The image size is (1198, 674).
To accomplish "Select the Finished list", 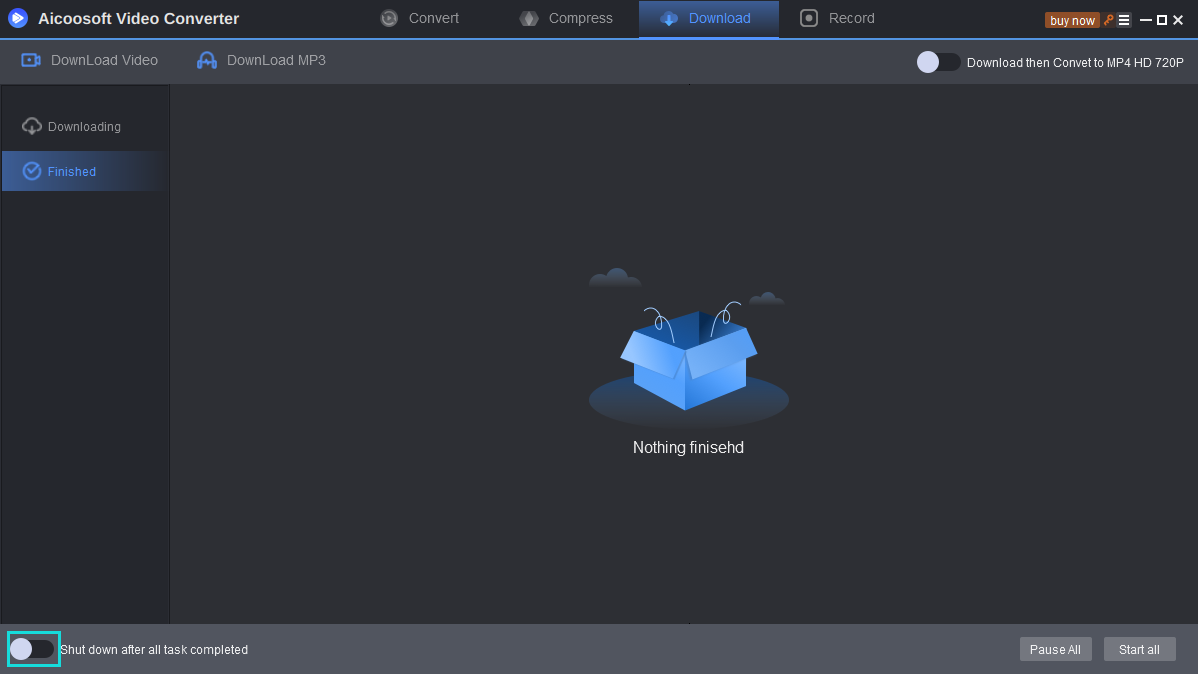I will [85, 171].
